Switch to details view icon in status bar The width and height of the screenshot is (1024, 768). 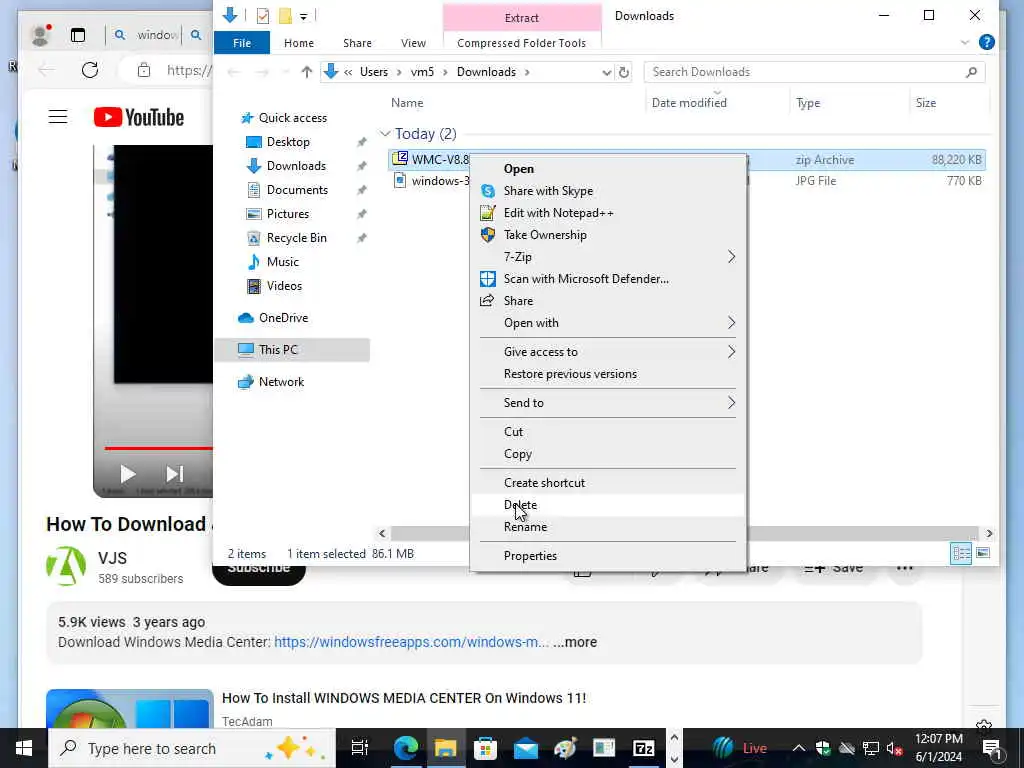click(x=961, y=553)
